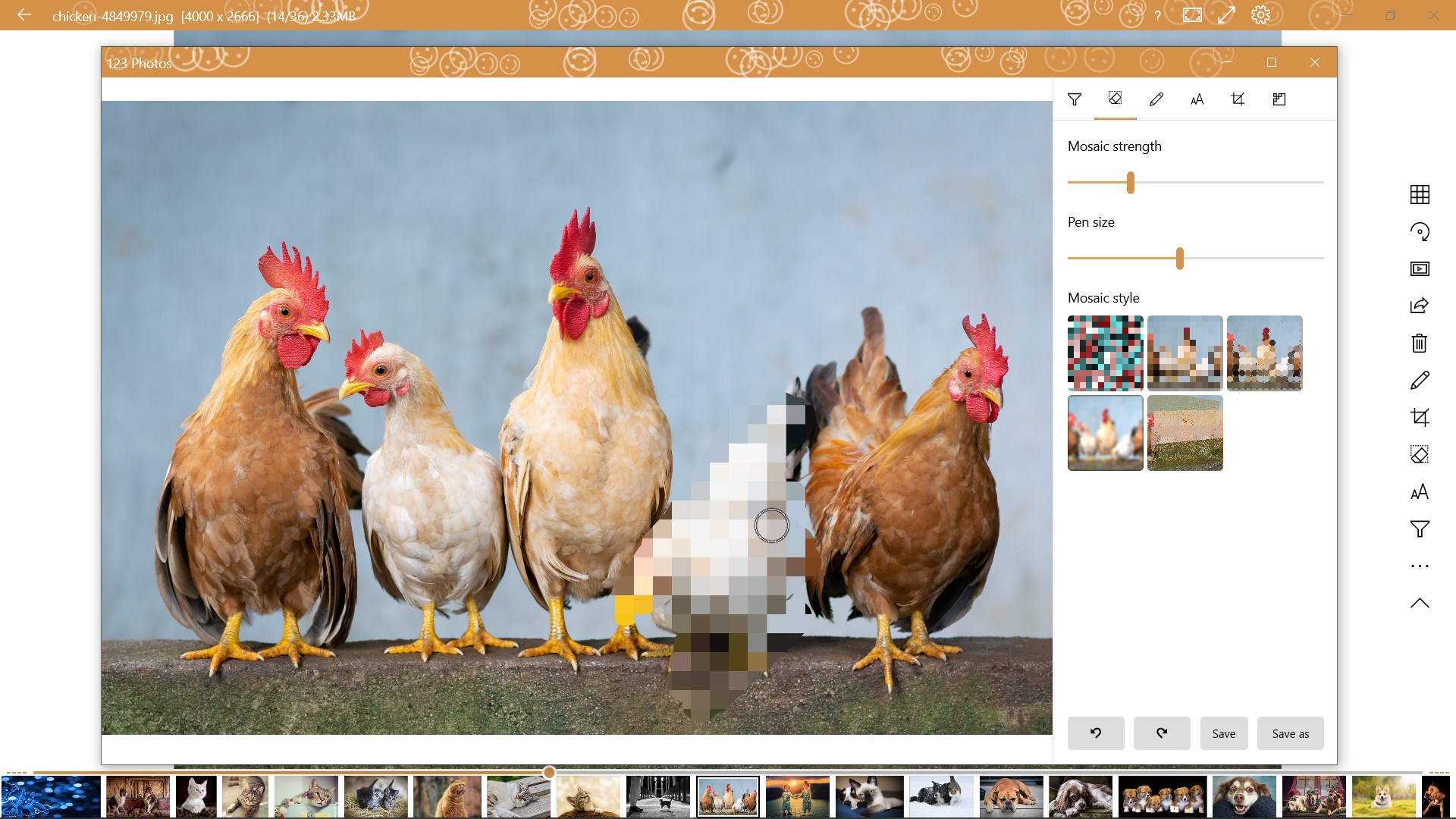This screenshot has width=1456, height=819.
Task: Delete the current chicken photo
Action: tap(1420, 343)
